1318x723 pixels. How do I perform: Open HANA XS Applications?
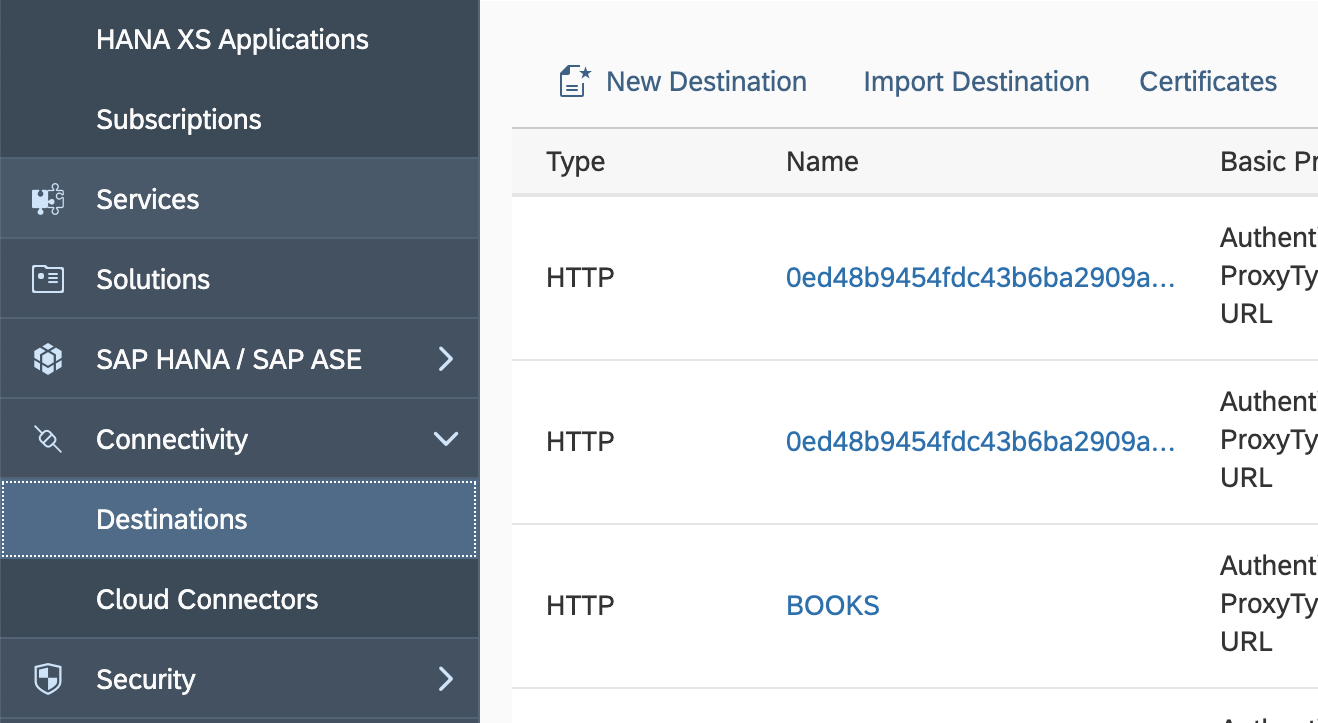pyautogui.click(x=232, y=39)
